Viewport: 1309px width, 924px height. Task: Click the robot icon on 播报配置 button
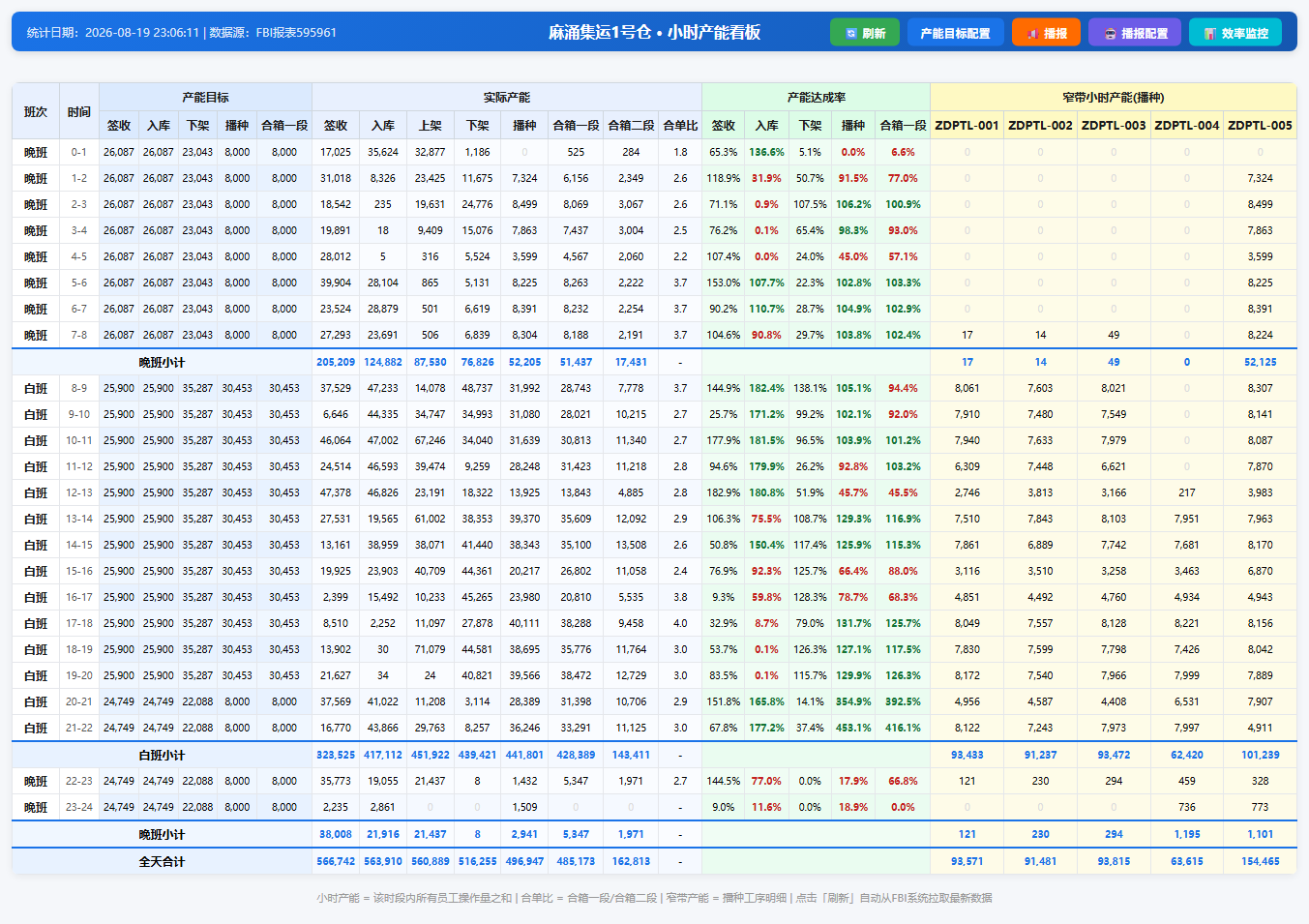(x=1110, y=33)
